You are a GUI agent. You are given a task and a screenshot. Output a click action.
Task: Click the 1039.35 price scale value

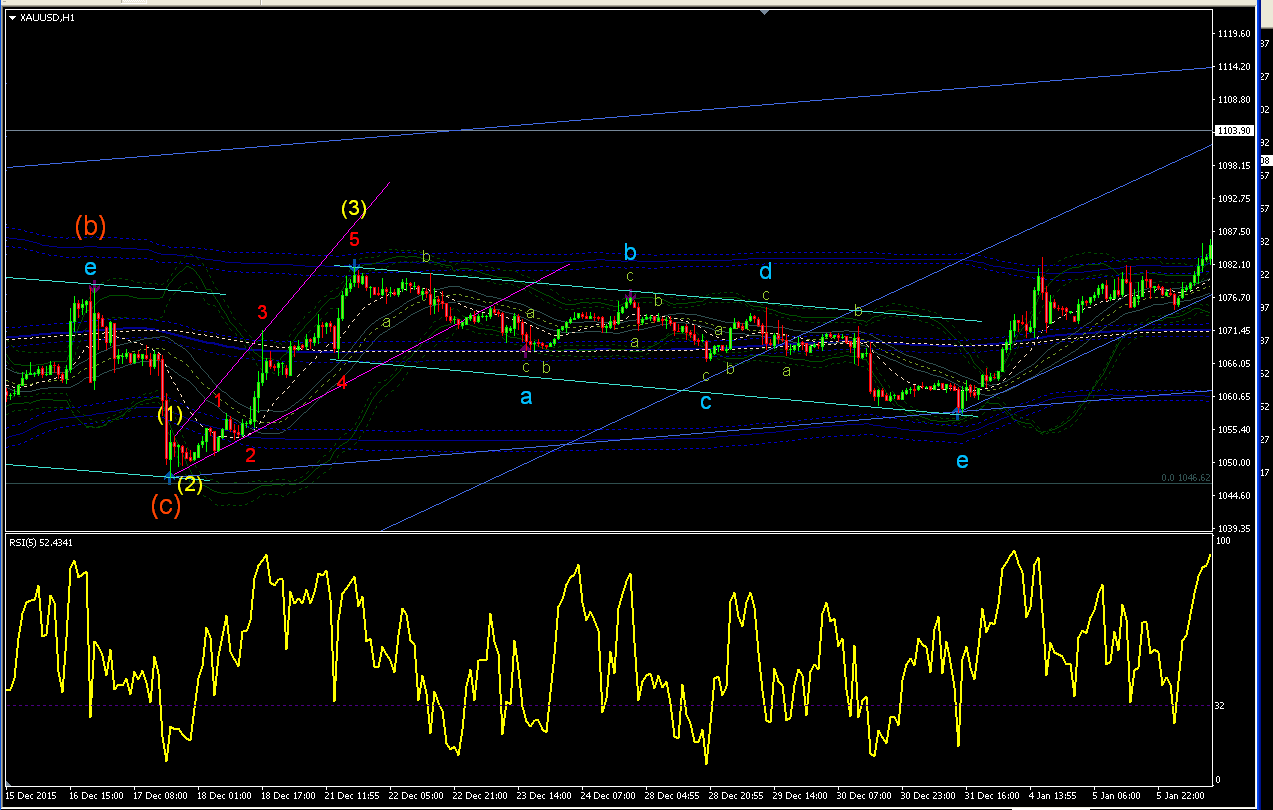pos(1235,529)
